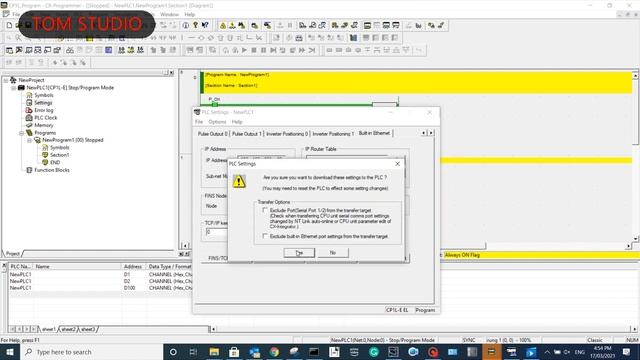Click the Error log tree icon
Viewport: 640px width, 360px height.
29,110
